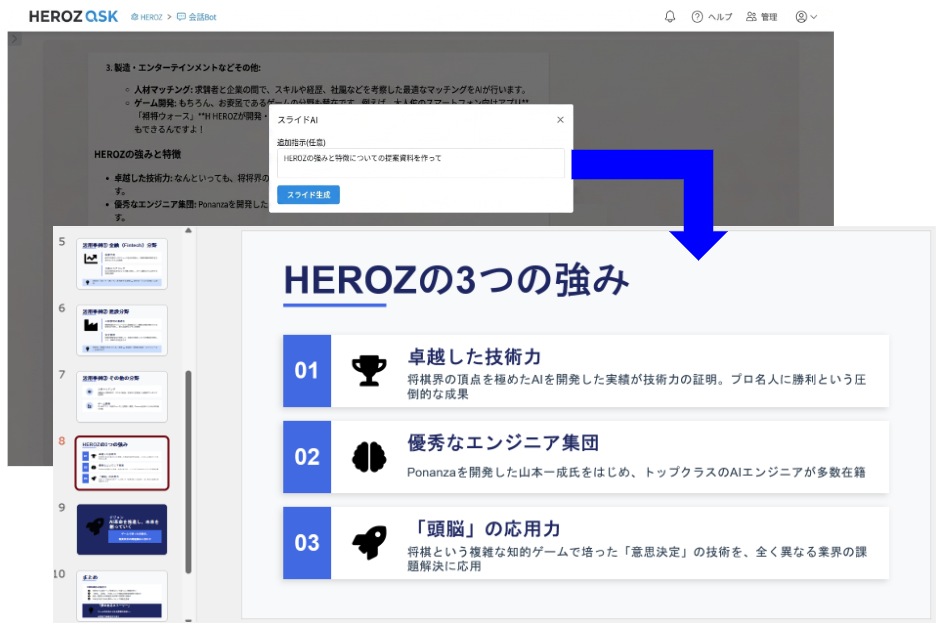Open the 管理 management menu
The image size is (940, 630).
pos(761,17)
